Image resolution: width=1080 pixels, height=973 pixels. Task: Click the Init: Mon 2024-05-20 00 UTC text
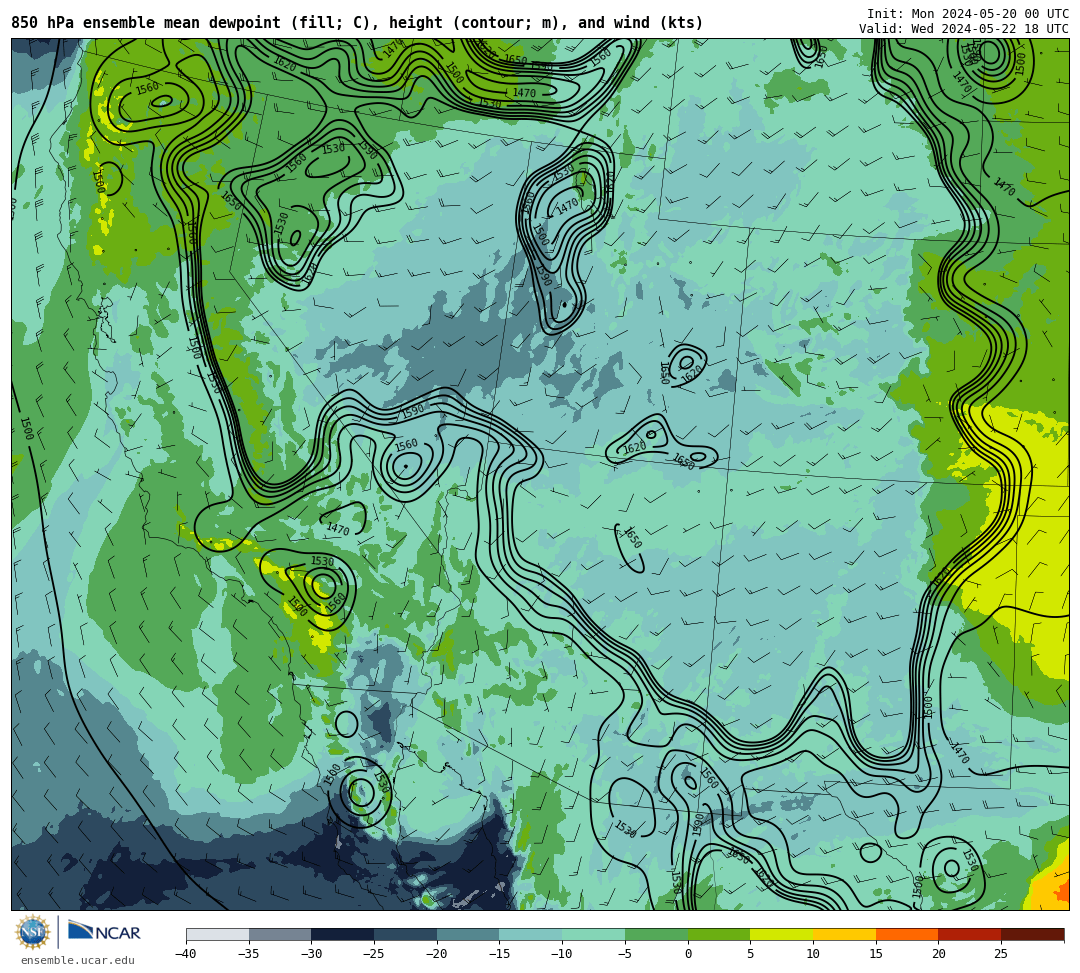[x=968, y=14]
